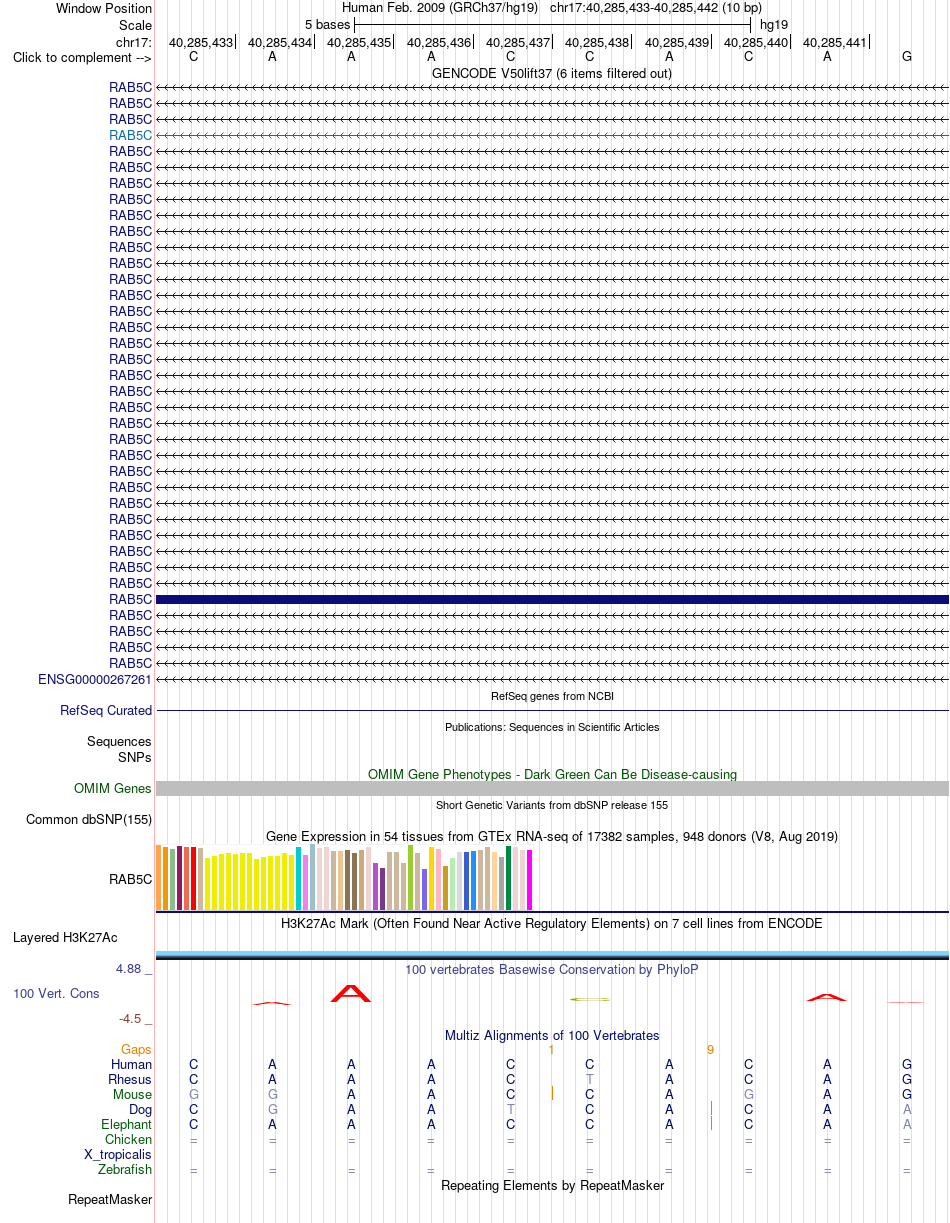950x1223 pixels.
Task: Click the Common dbSNP(155) label
Action: tap(89, 820)
